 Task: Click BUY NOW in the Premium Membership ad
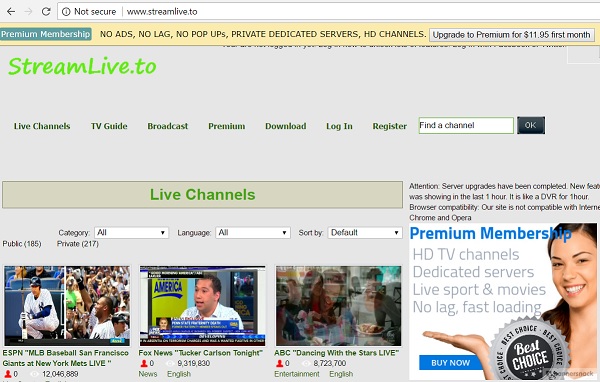point(450,363)
